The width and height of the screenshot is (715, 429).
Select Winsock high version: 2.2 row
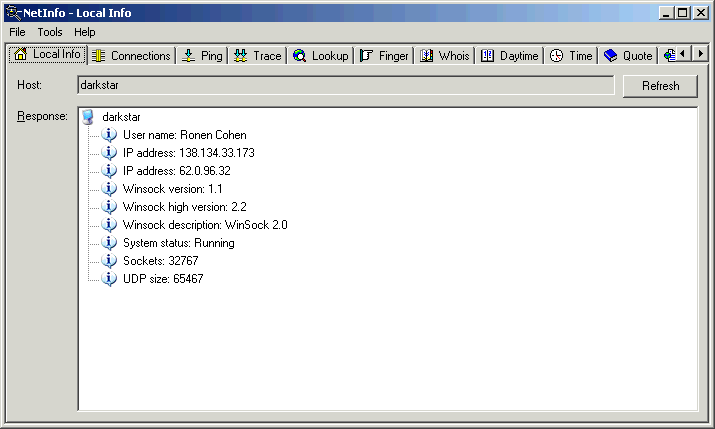[185, 207]
